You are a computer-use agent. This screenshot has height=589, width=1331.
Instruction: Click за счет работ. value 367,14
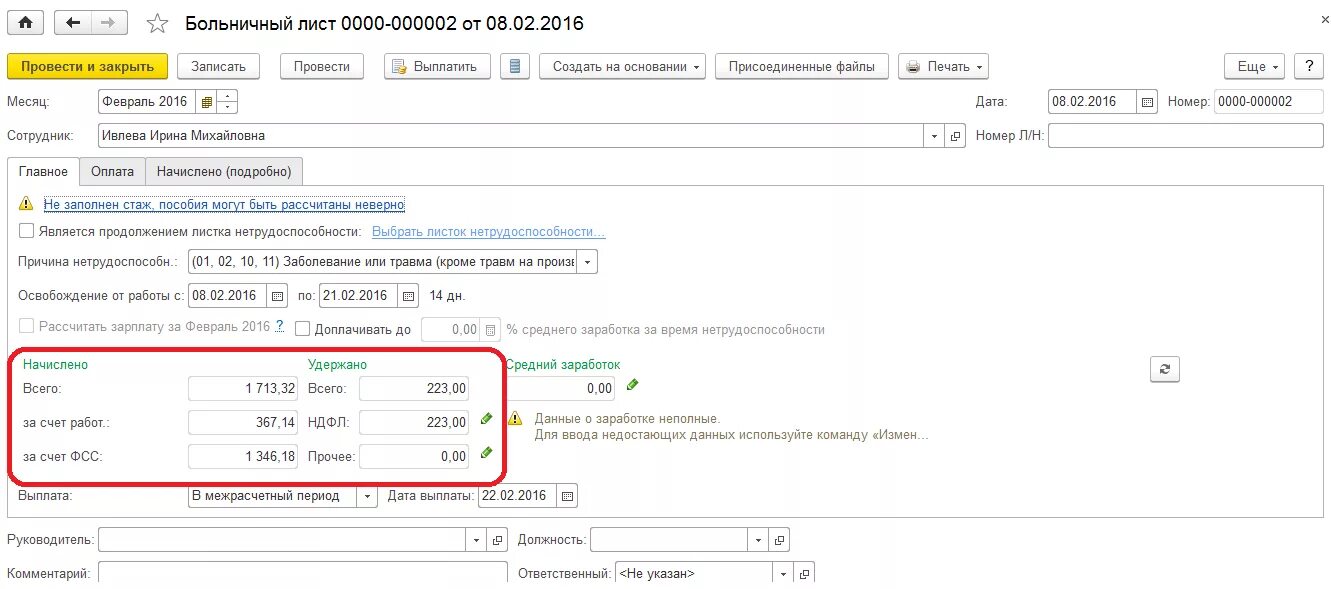243,423
